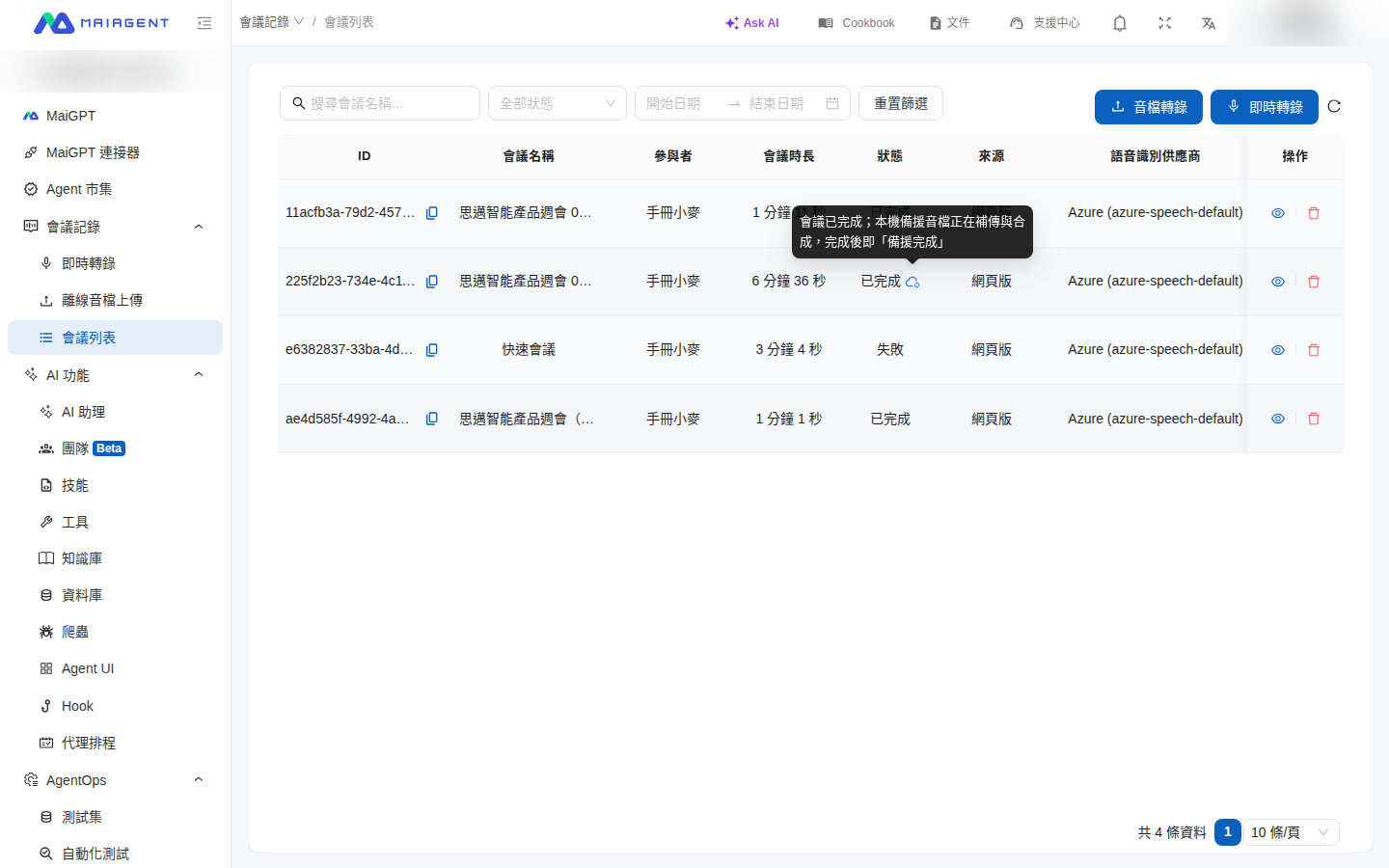Click the 搜尋會議名稱 search field
1389x868 pixels.
pos(380,103)
